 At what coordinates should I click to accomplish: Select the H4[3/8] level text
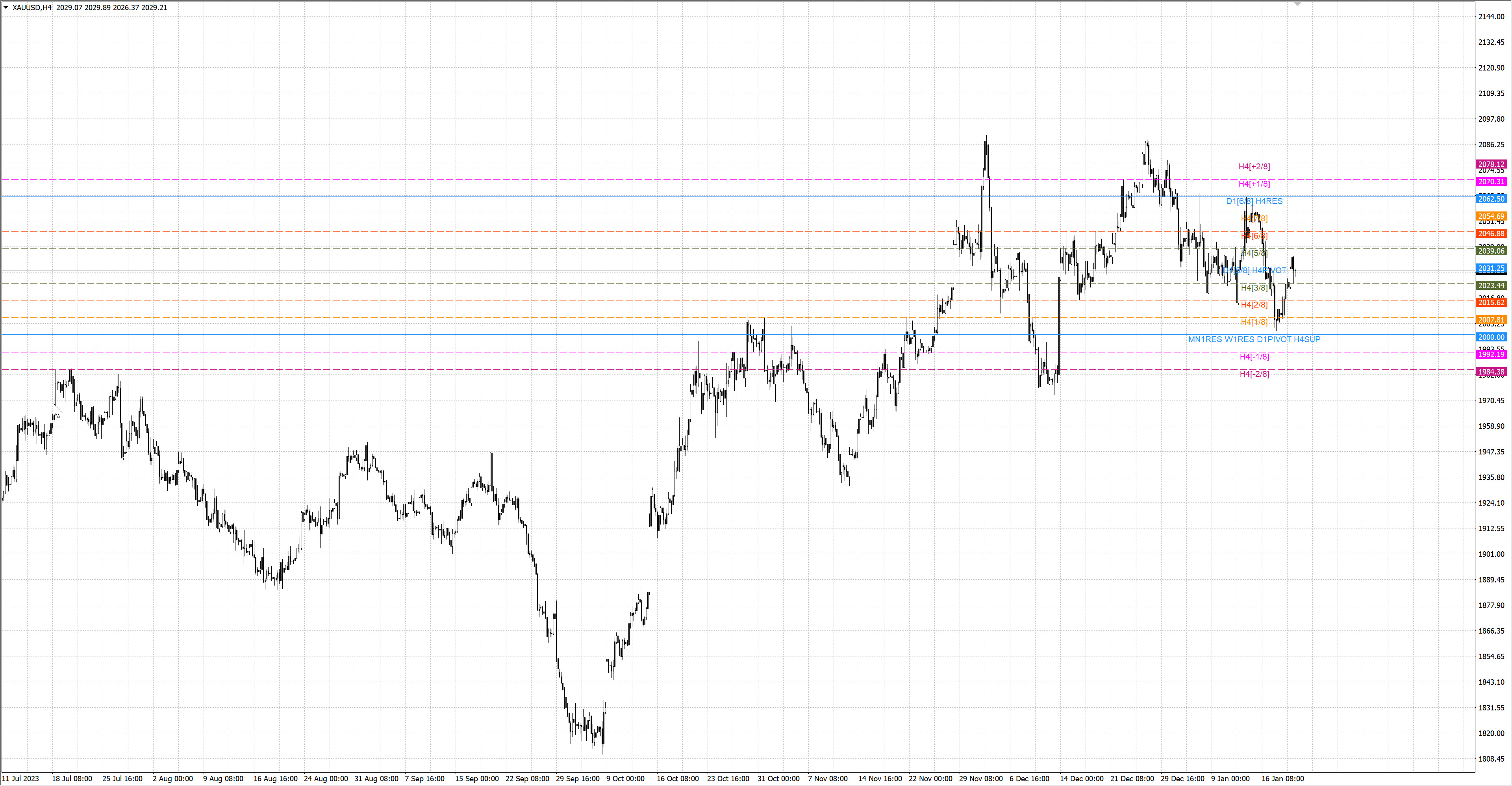[x=1254, y=287]
